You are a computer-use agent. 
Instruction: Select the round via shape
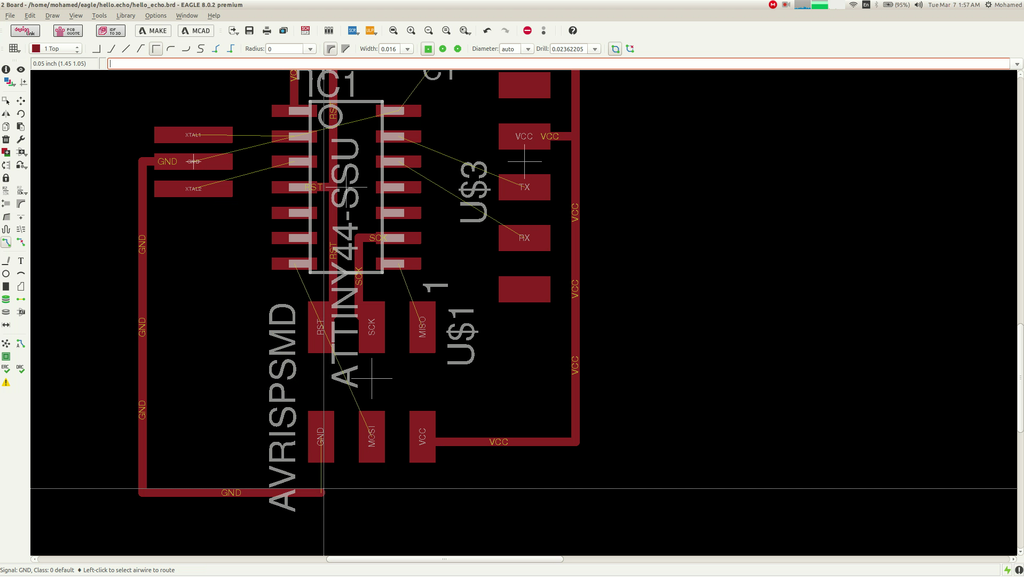pos(443,49)
